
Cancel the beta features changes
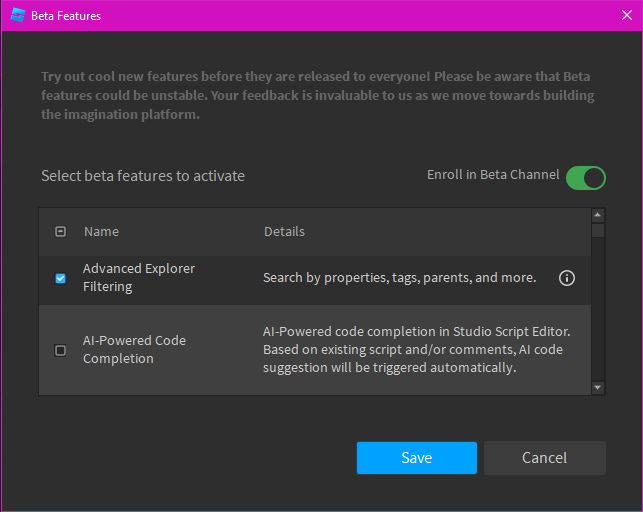click(x=545, y=458)
